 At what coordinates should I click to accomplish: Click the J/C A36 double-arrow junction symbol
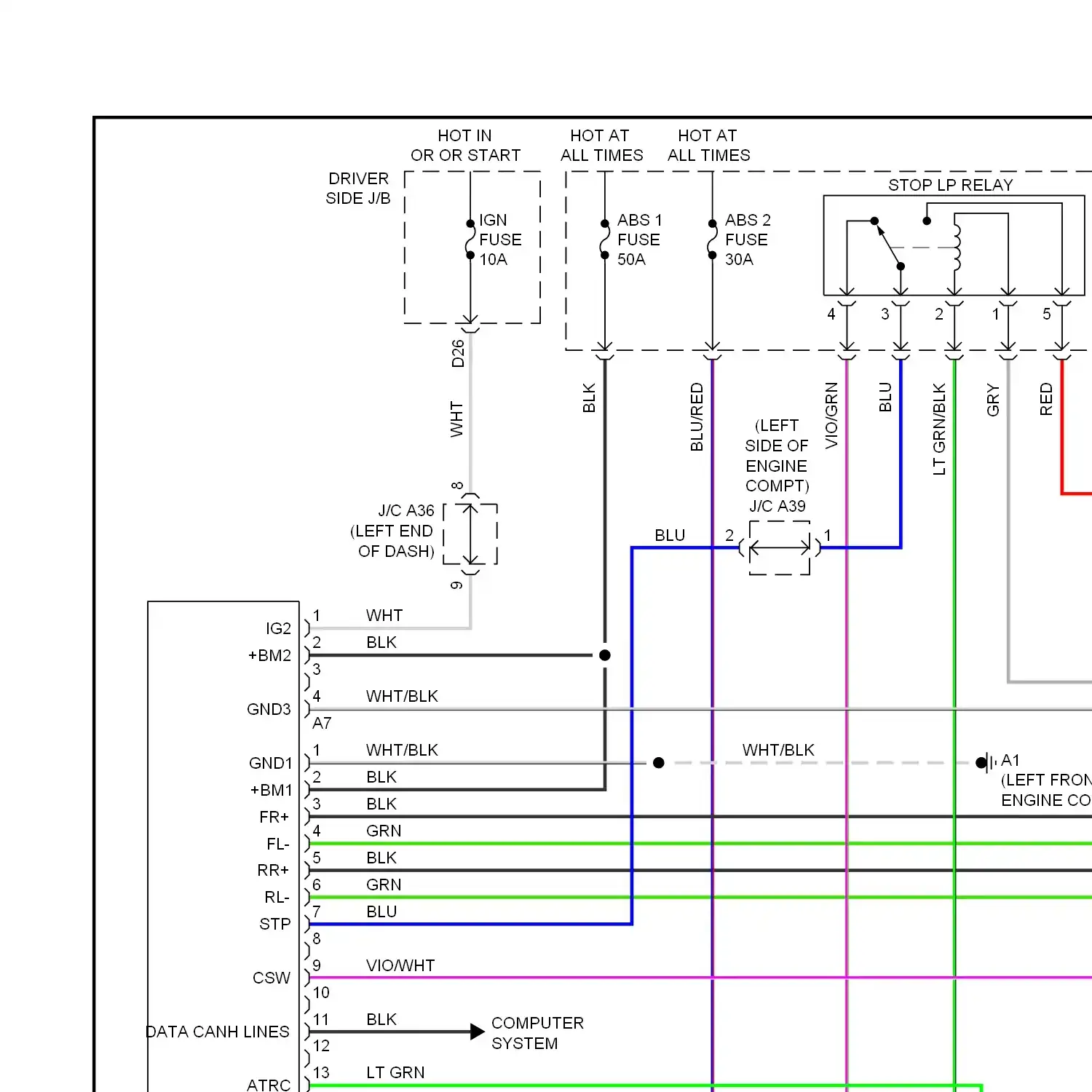[471, 534]
